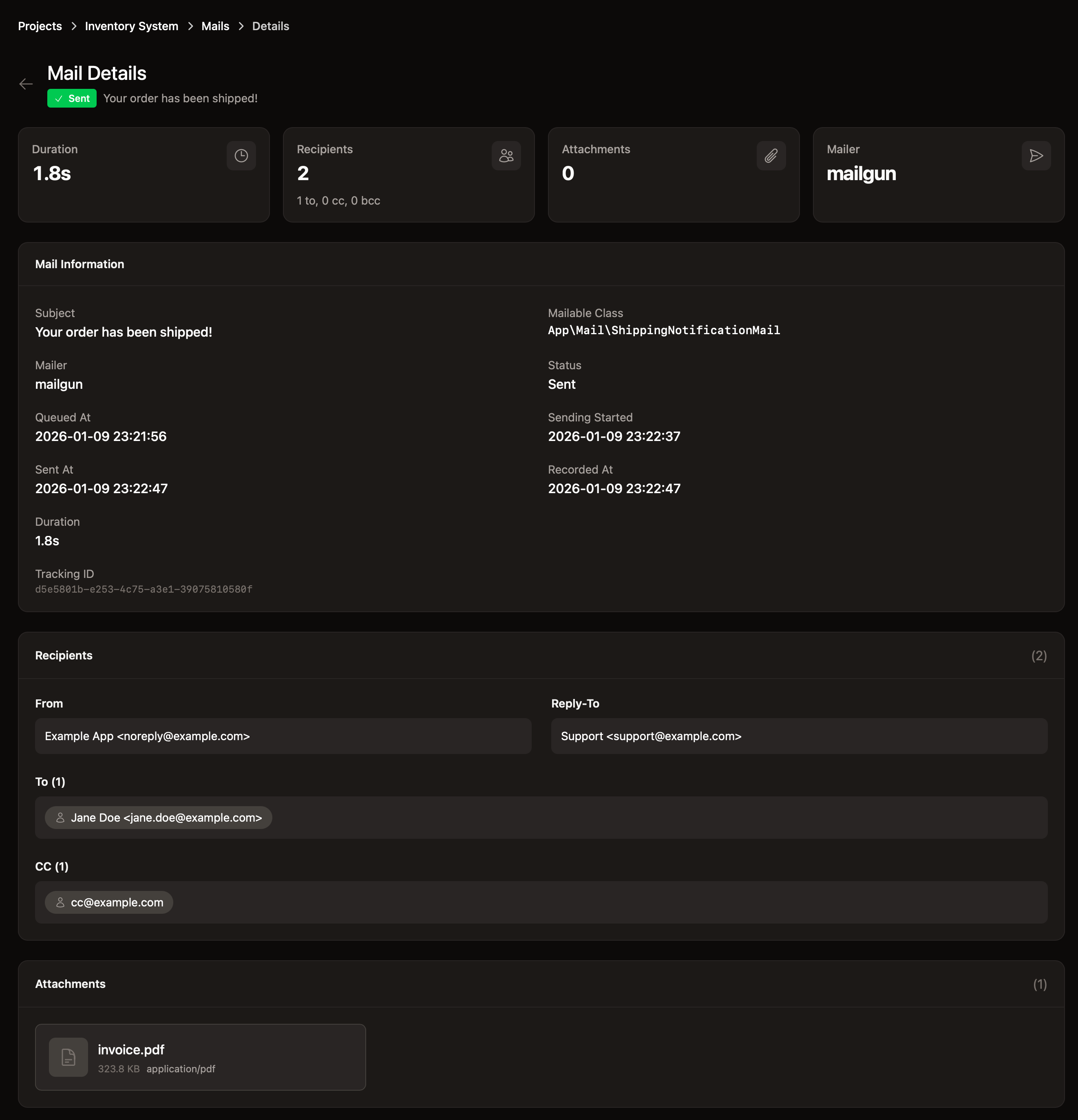Click the back arrow beside Mail Details
This screenshot has width=1078, height=1120.
[26, 85]
